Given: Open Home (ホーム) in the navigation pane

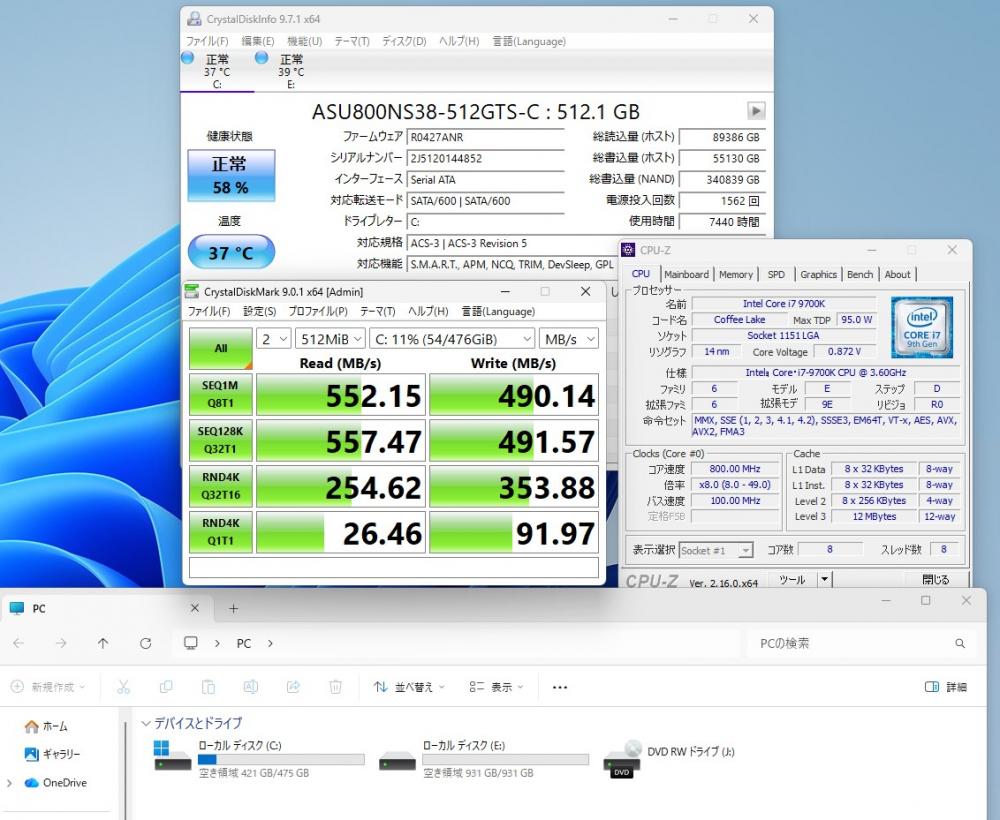Looking at the screenshot, I should [46, 726].
